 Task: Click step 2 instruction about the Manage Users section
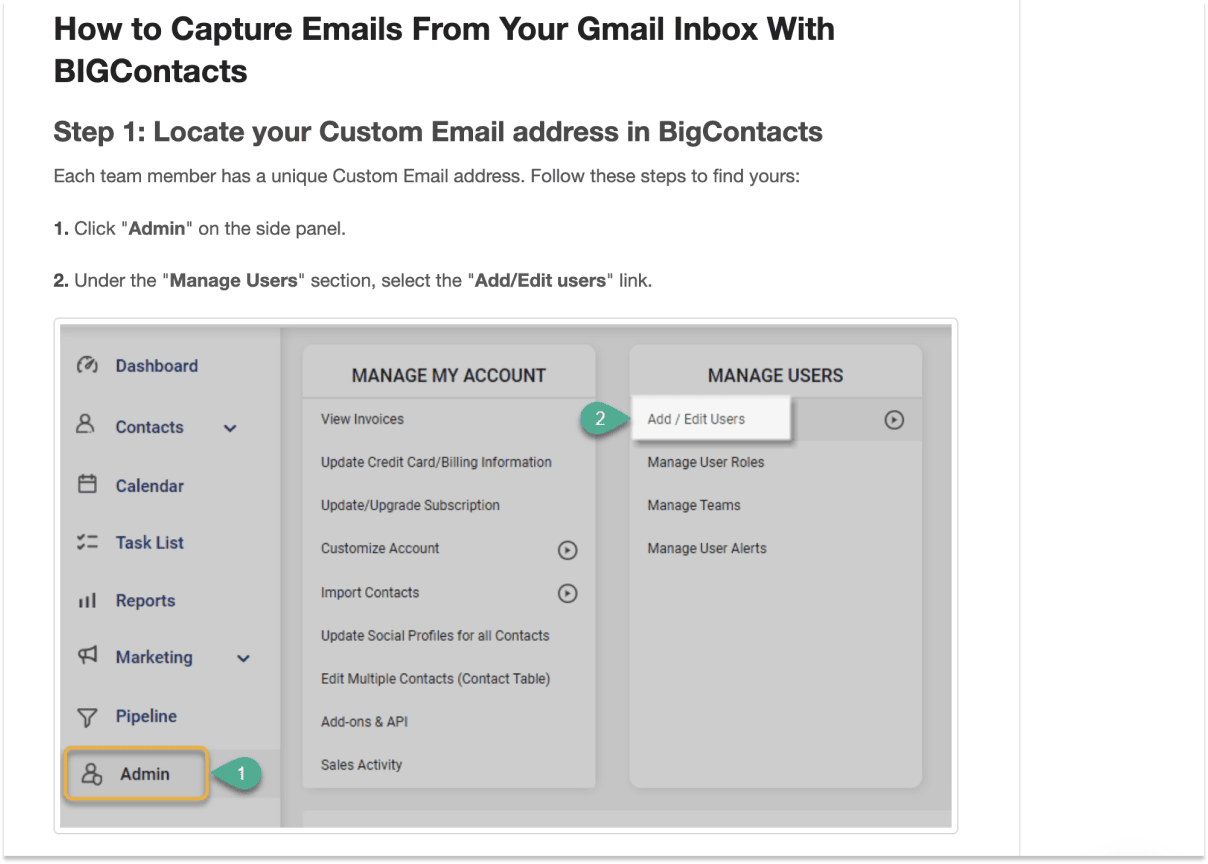pyautogui.click(x=353, y=281)
